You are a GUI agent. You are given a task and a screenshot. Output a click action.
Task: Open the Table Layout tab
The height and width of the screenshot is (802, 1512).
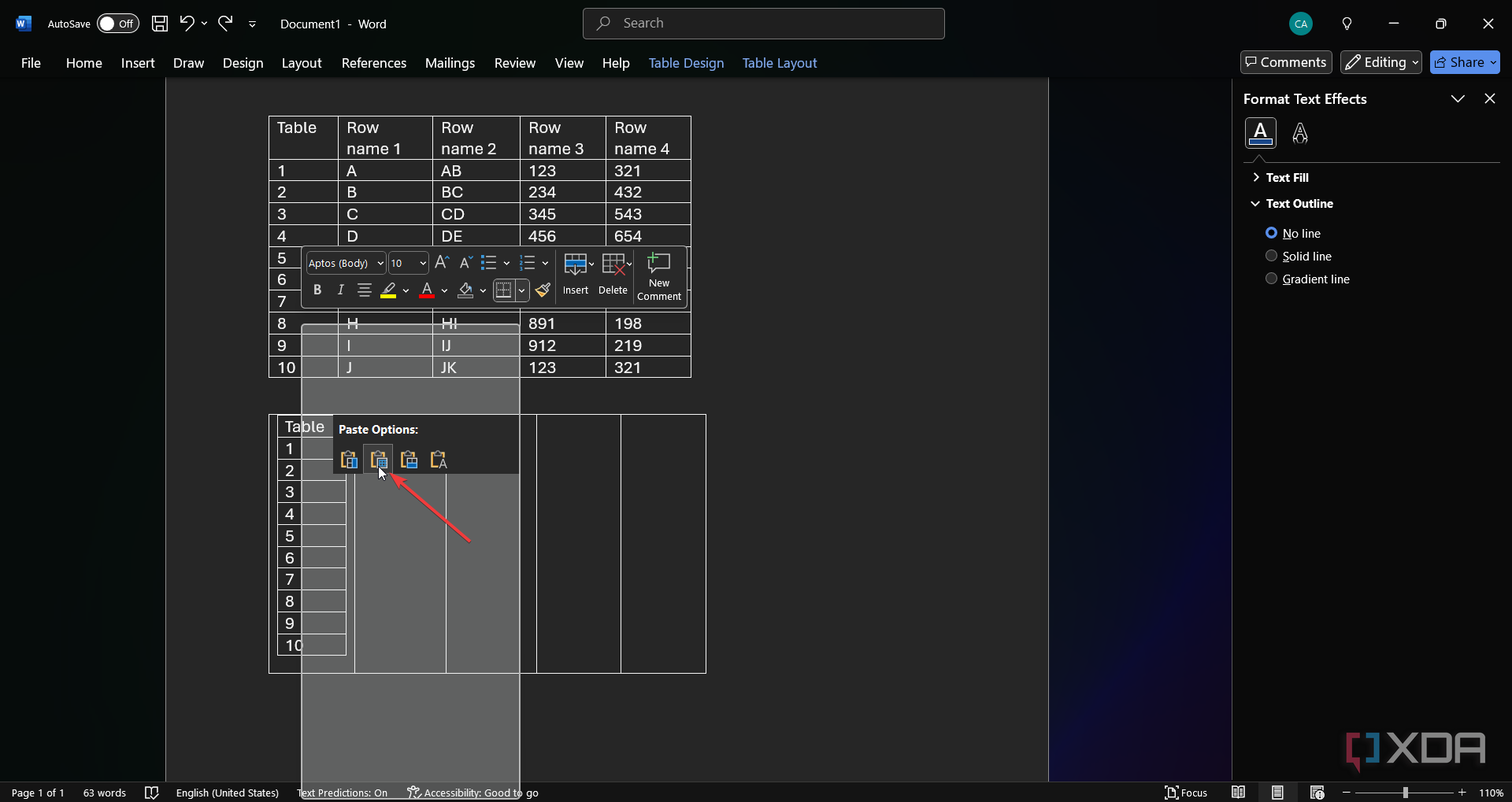point(780,63)
